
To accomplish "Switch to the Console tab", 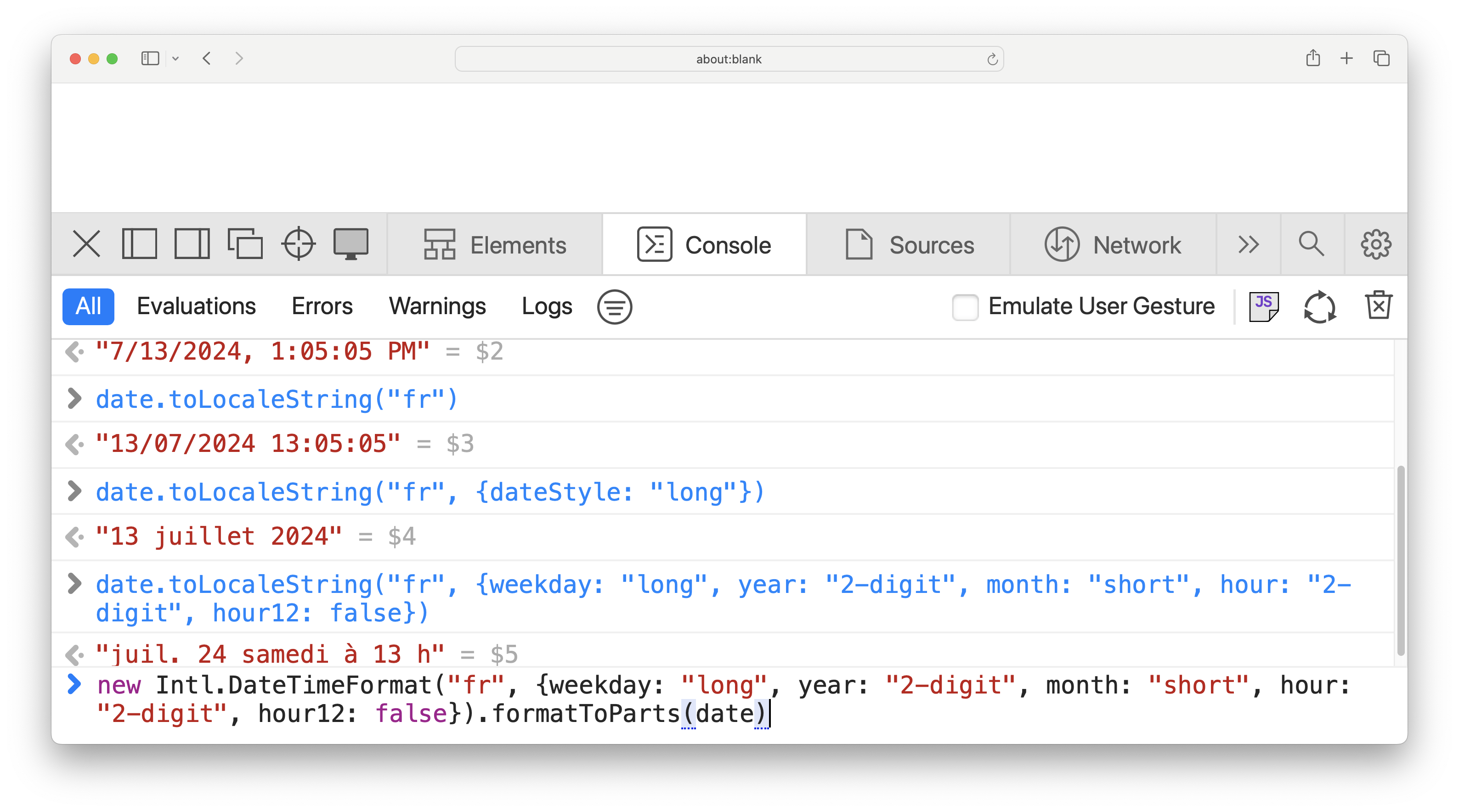I will 704,245.
